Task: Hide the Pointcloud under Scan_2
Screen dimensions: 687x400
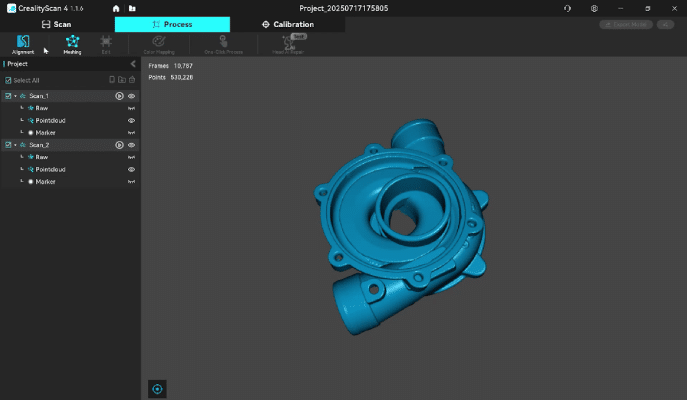Action: pos(131,170)
